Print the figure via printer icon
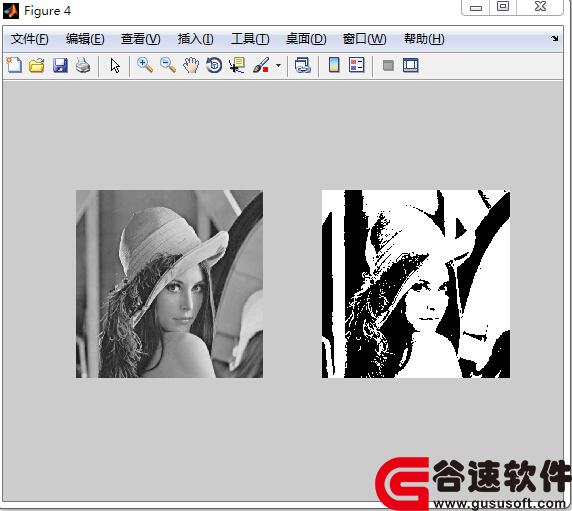The width and height of the screenshot is (572, 511). click(83, 66)
